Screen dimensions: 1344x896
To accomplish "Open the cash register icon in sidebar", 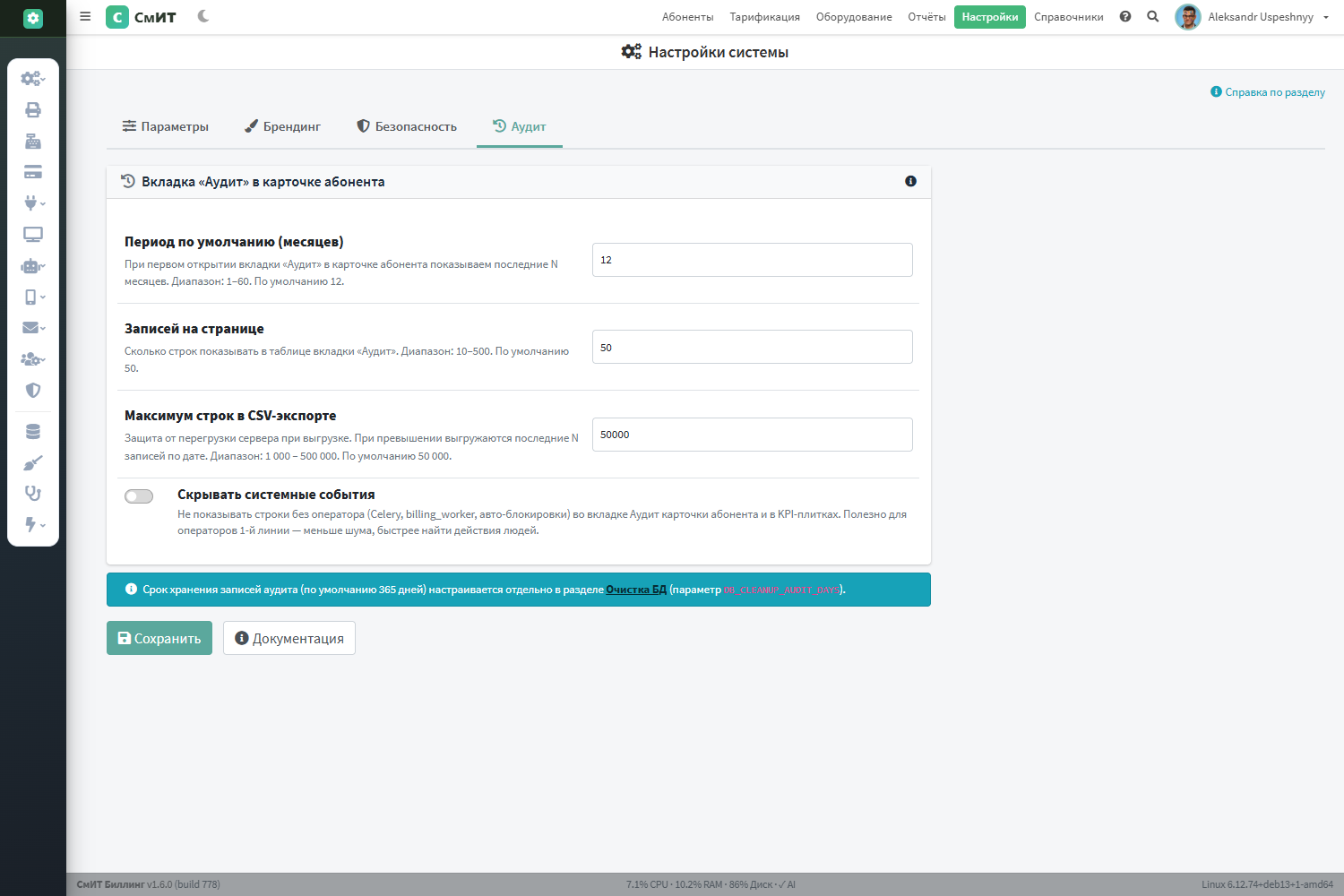I will coord(33,142).
